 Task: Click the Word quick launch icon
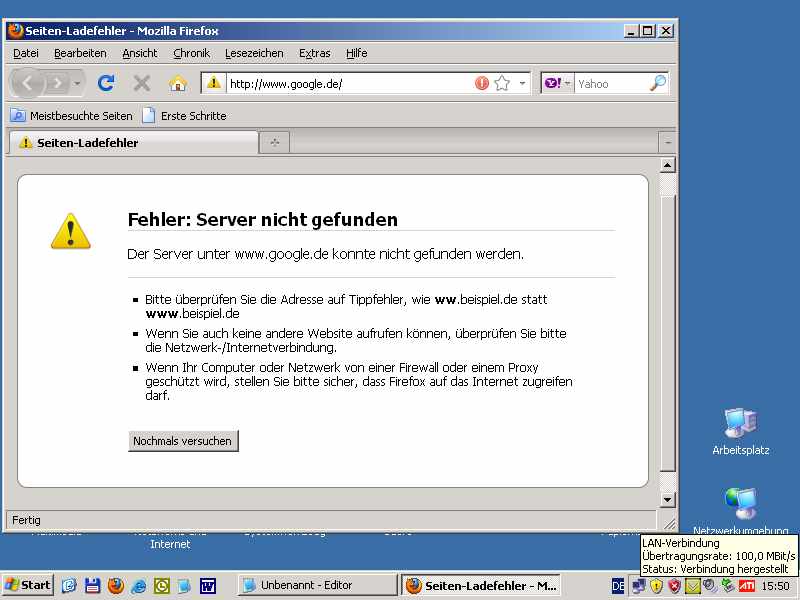point(208,586)
